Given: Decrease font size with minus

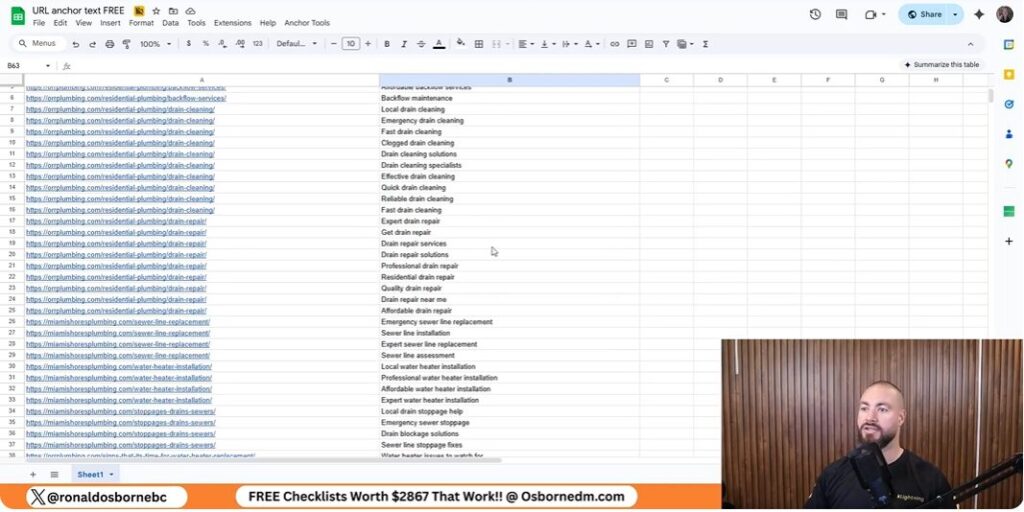Looking at the screenshot, I should coord(334,44).
